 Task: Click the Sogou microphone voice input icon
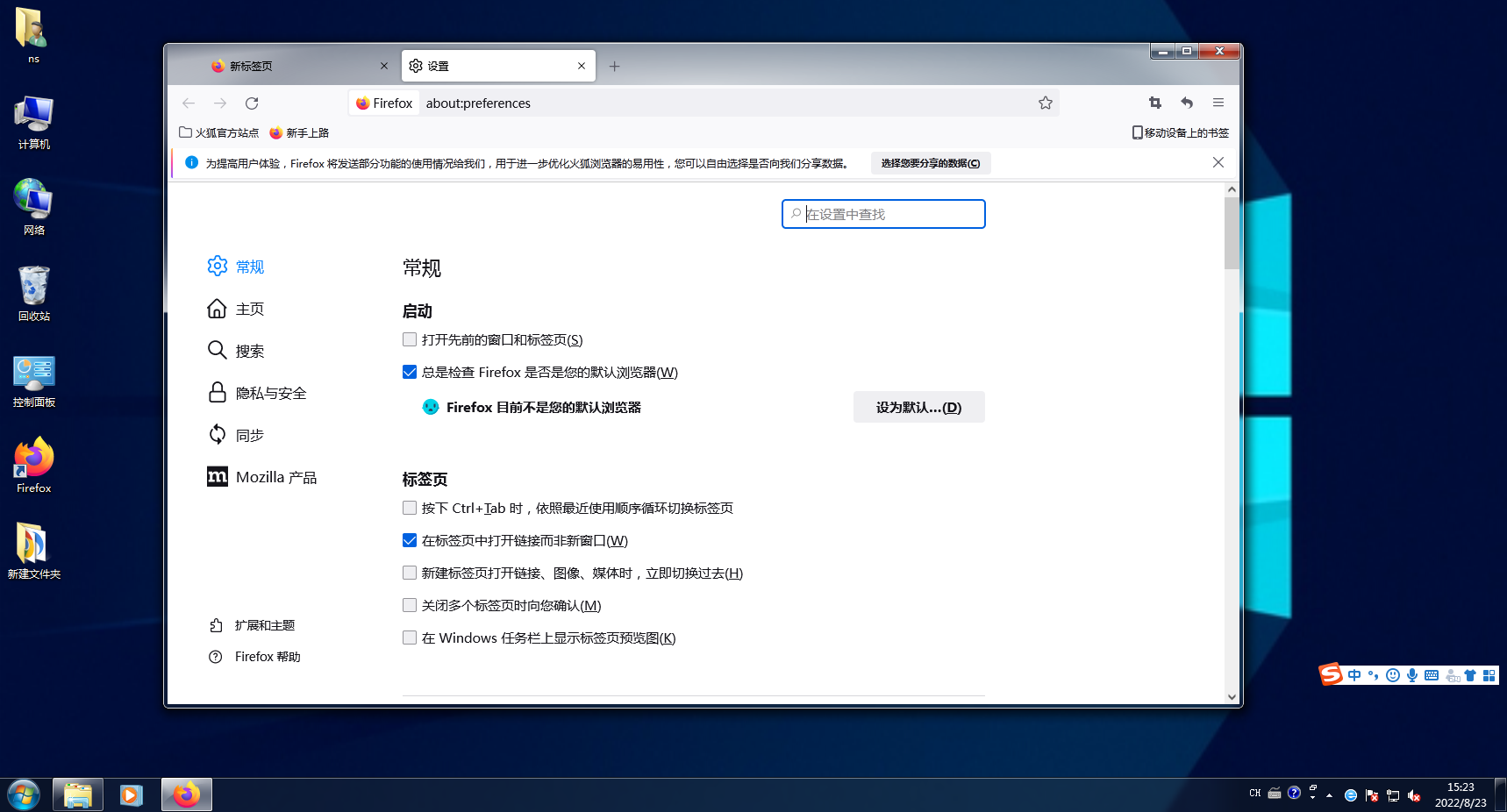1412,675
